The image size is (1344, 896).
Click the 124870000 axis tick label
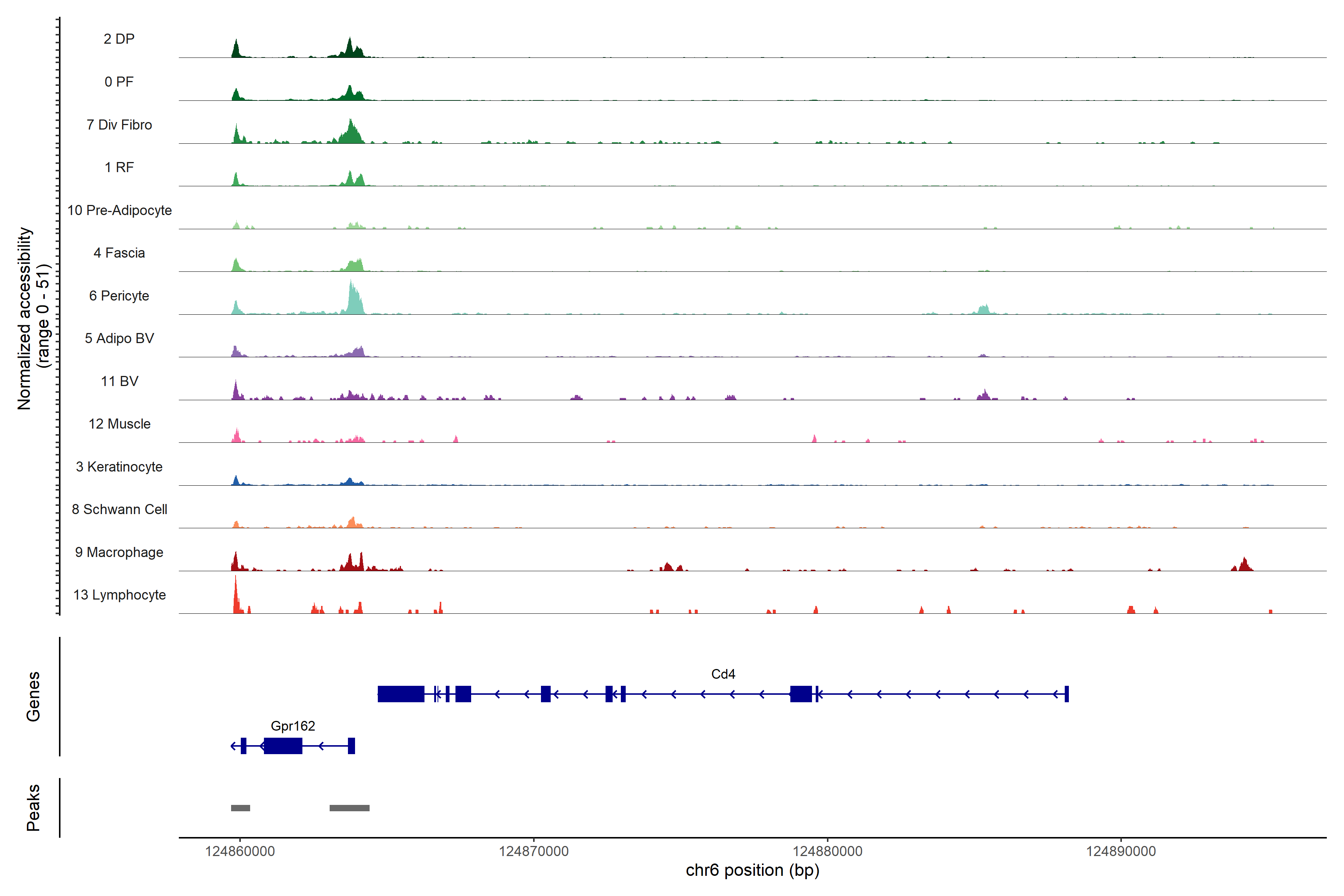click(534, 852)
